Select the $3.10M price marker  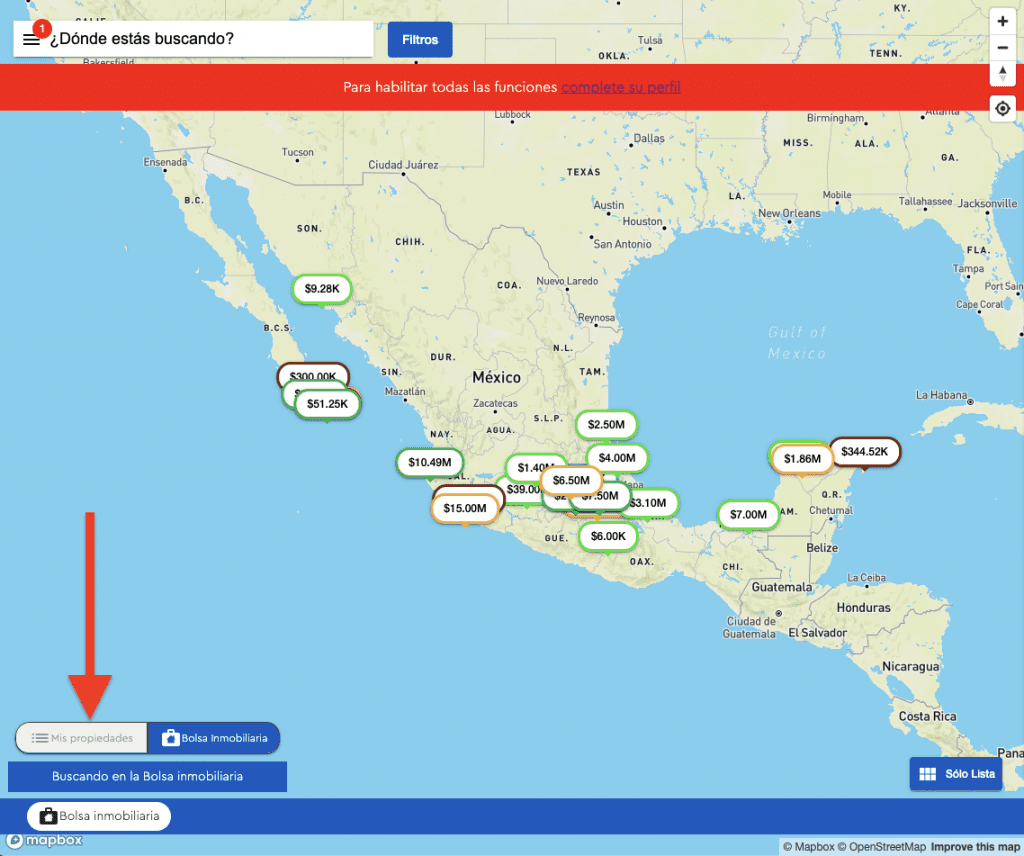click(x=652, y=503)
